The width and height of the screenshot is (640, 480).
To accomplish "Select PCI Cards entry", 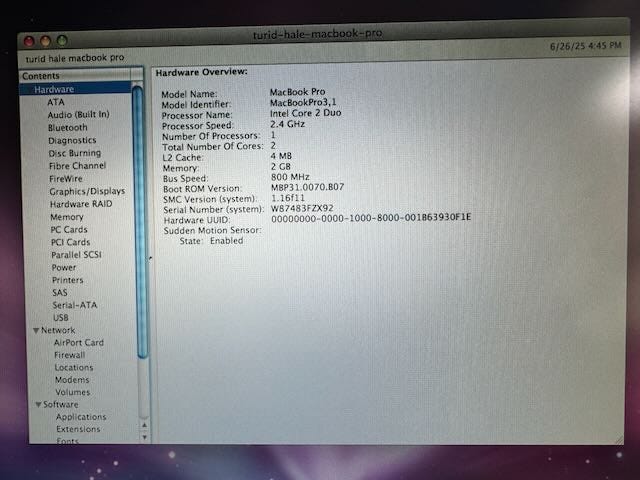I will [71, 242].
